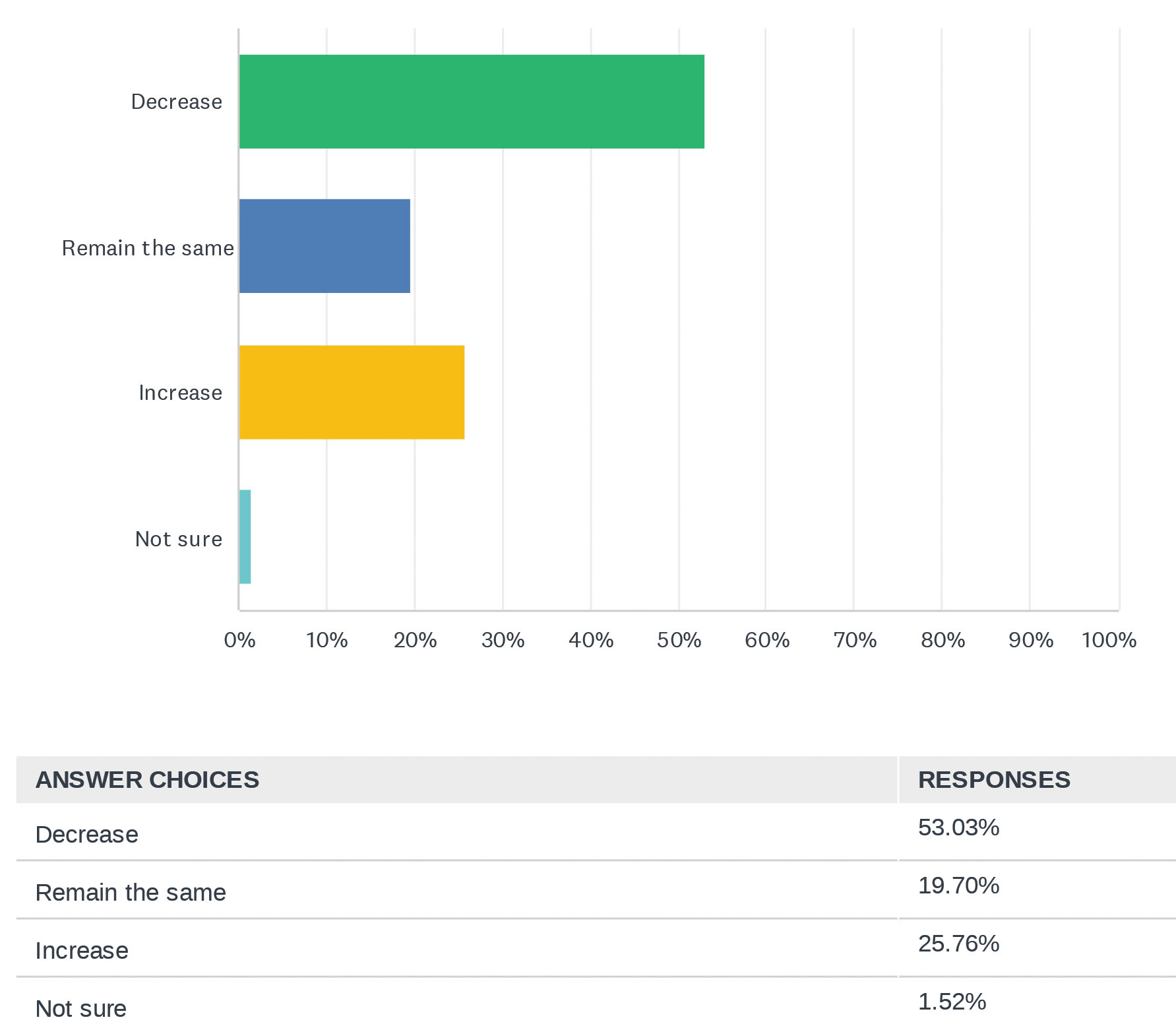Click the teal Not sure bar
This screenshot has height=1030, width=1176.
click(x=245, y=536)
